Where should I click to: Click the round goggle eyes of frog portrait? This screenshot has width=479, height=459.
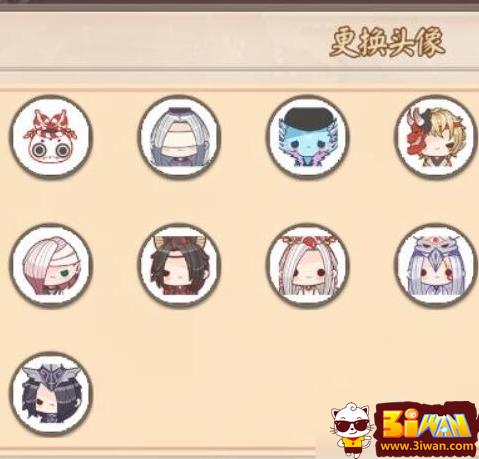pos(51,151)
